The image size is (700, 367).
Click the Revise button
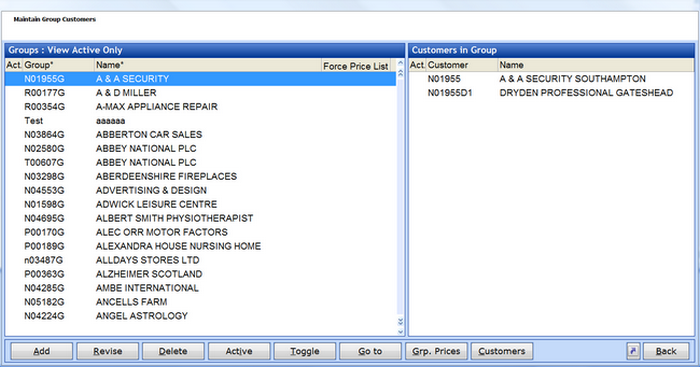click(x=108, y=351)
